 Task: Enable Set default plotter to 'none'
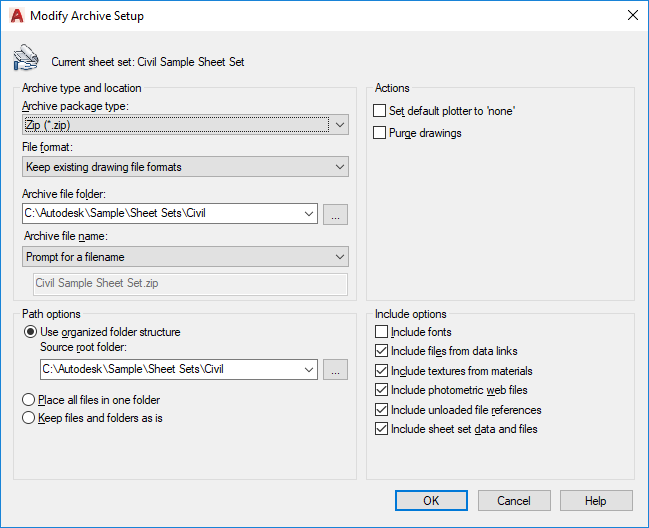pos(380,111)
